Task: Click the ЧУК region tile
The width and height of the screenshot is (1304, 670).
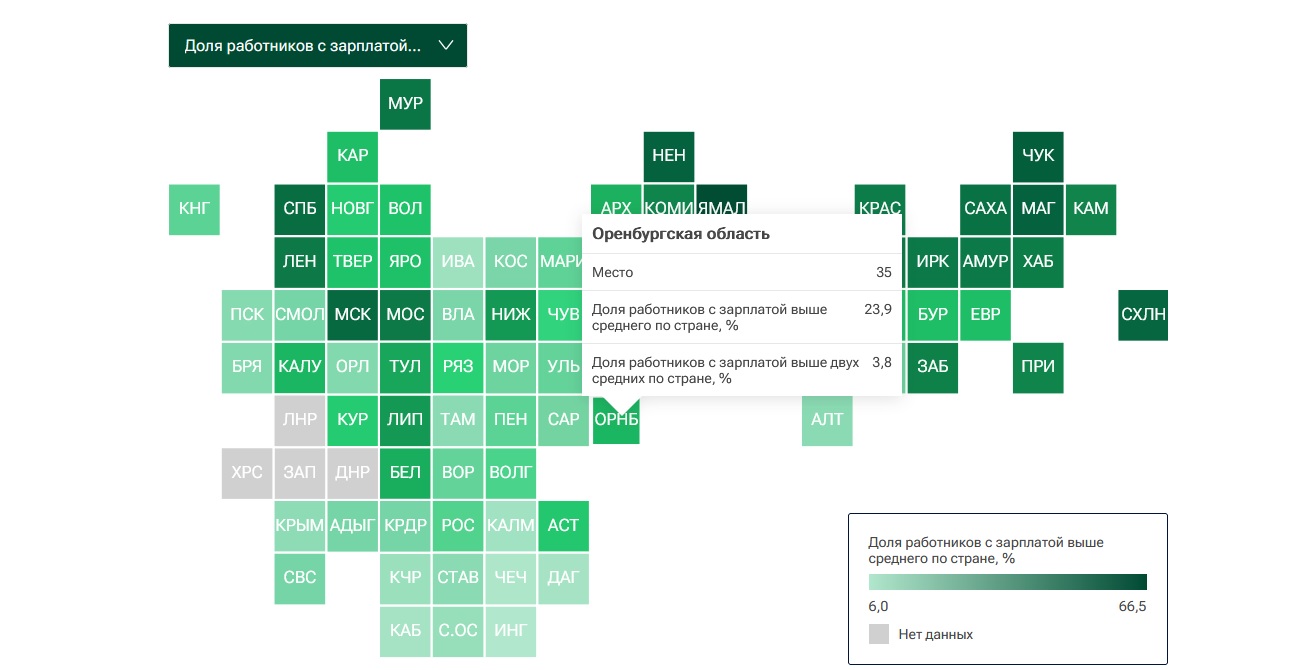Action: coord(1038,156)
